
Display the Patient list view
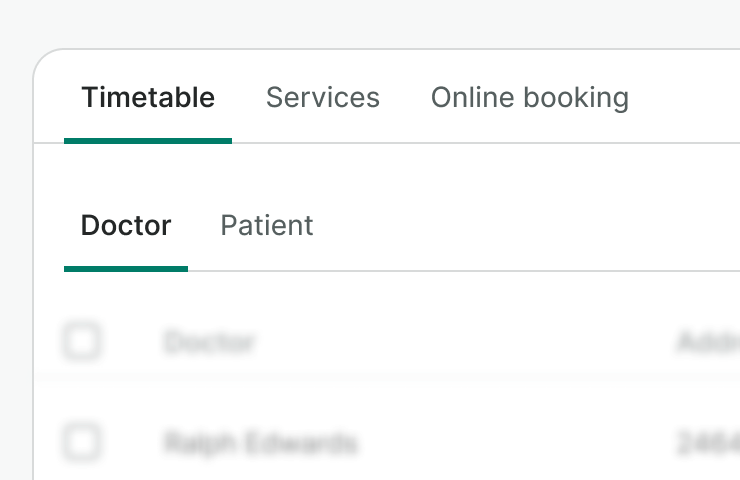pyautogui.click(x=267, y=226)
